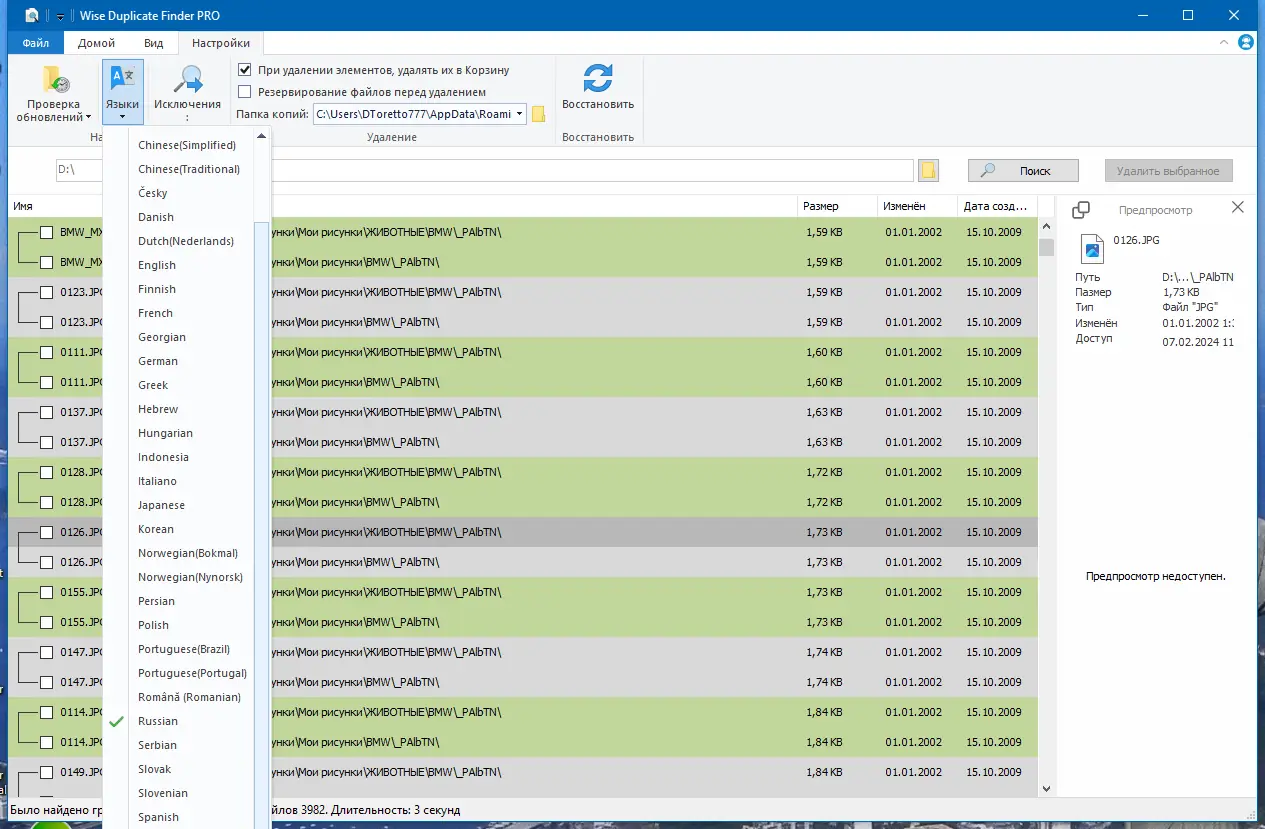Click the Восстановить restore arrows icon
This screenshot has width=1265, height=829.
[x=598, y=78]
